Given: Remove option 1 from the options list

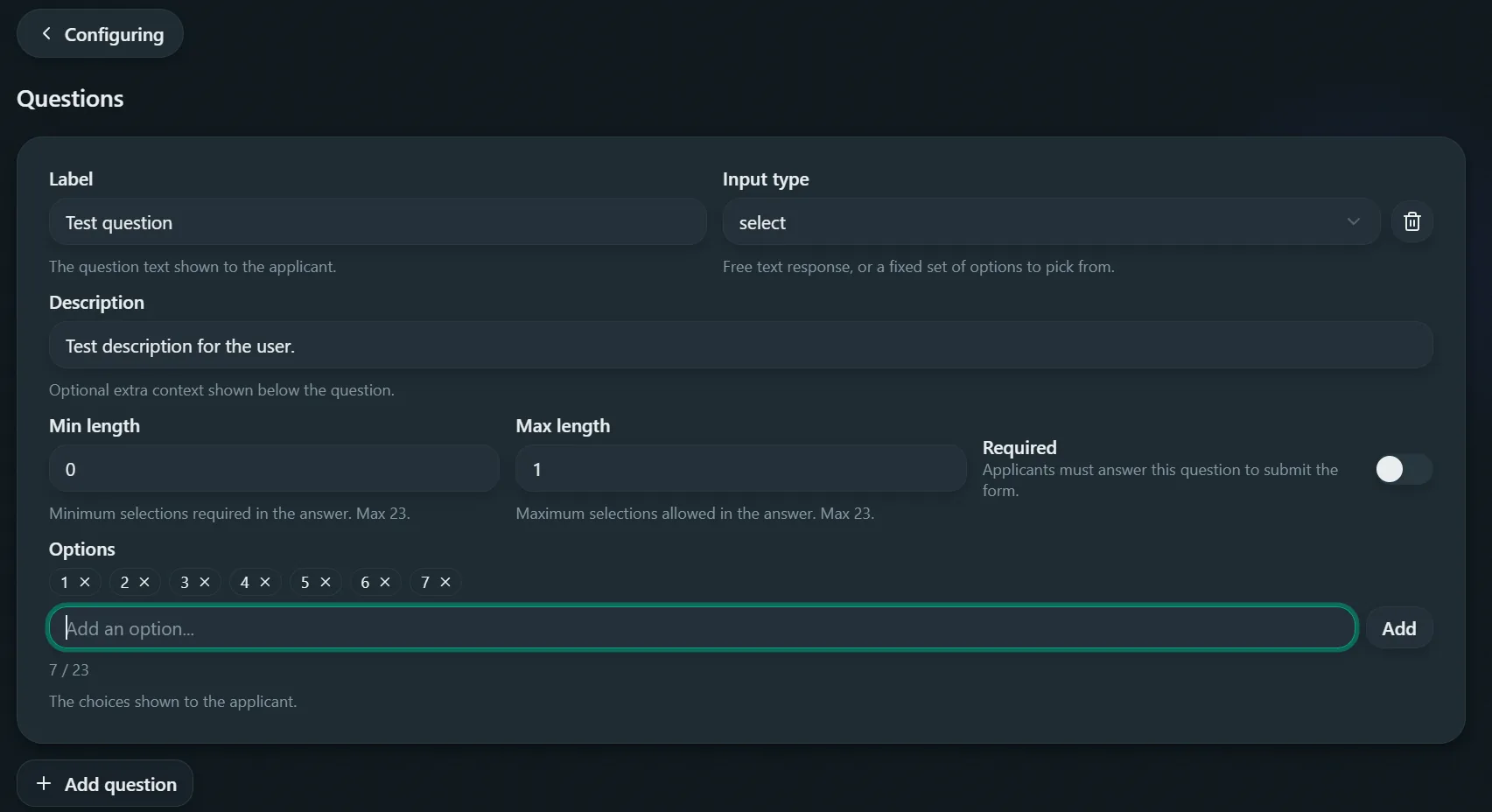Looking at the screenshot, I should [85, 582].
